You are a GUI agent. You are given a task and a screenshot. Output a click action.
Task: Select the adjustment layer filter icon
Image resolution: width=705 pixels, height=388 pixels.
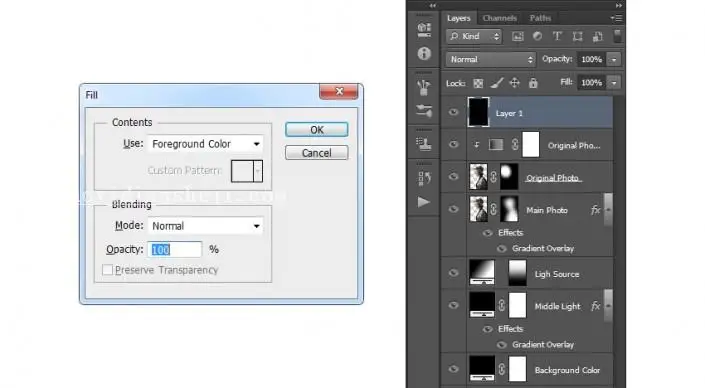pyautogui.click(x=537, y=36)
